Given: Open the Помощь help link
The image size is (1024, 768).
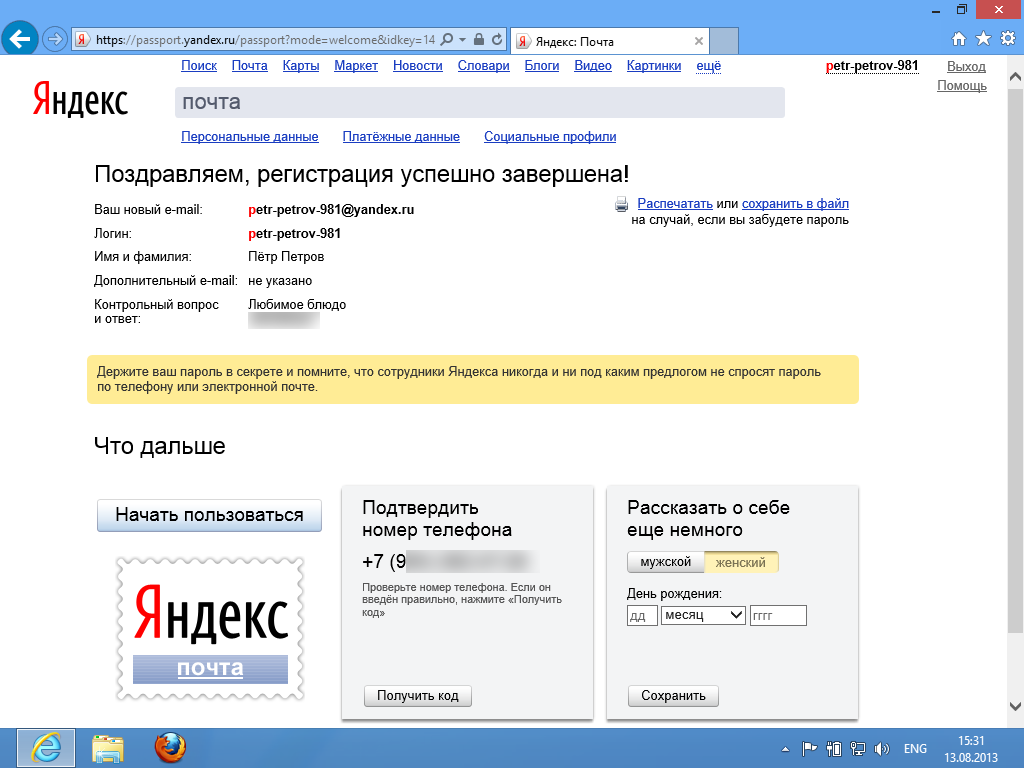Looking at the screenshot, I should [962, 86].
